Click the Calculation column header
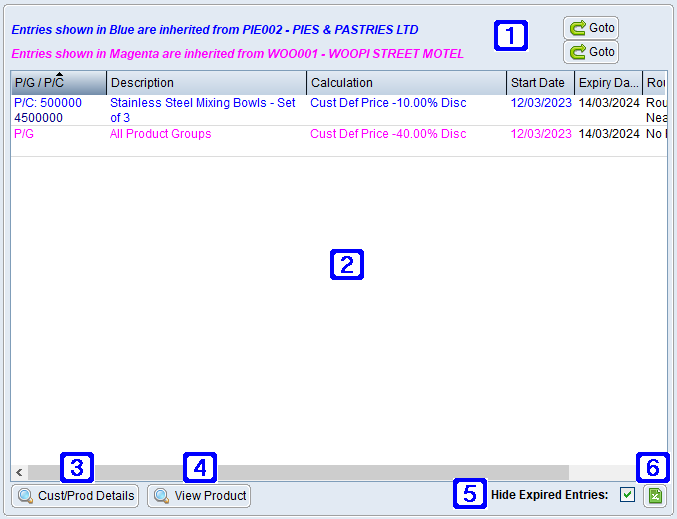This screenshot has height=519, width=677. [406, 82]
